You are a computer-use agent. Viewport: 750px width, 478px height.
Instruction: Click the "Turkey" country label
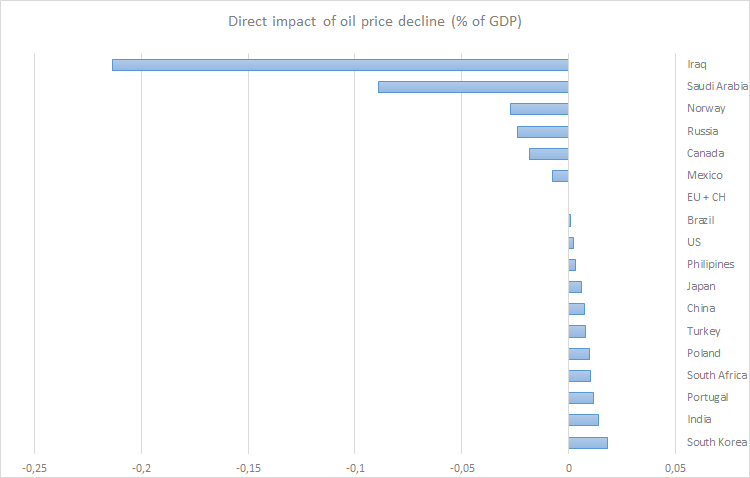click(x=704, y=331)
